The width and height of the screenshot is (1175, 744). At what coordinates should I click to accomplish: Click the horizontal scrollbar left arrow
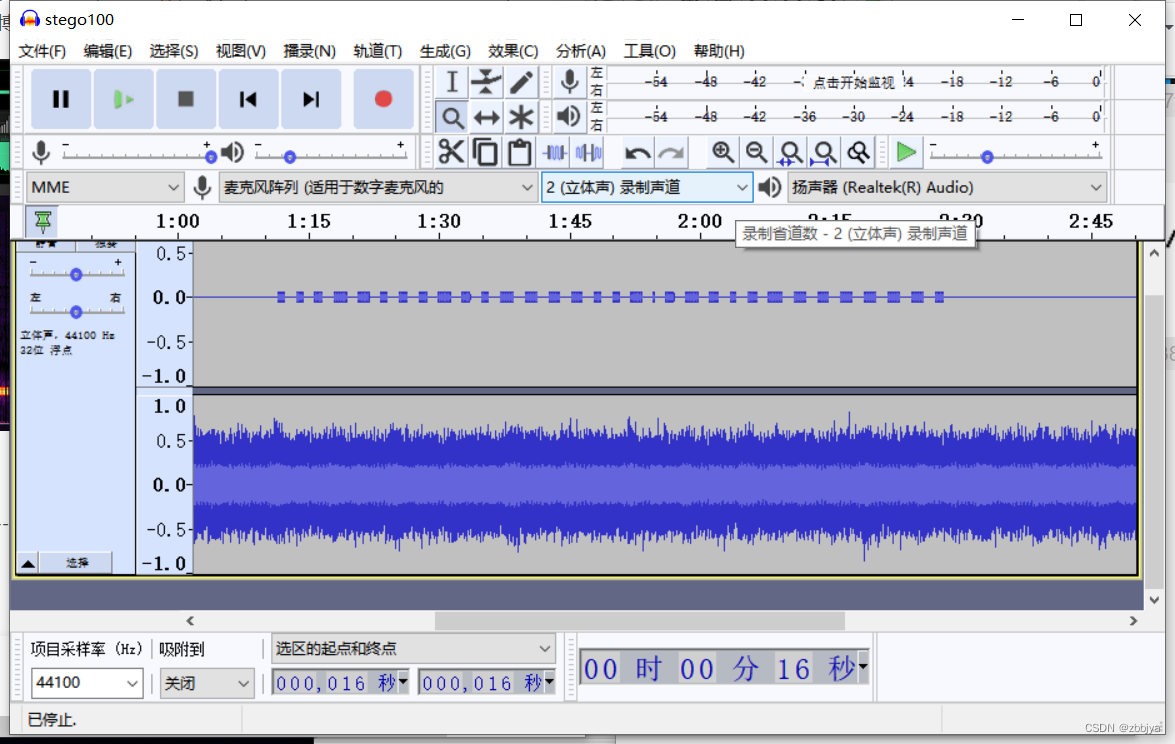click(x=190, y=620)
